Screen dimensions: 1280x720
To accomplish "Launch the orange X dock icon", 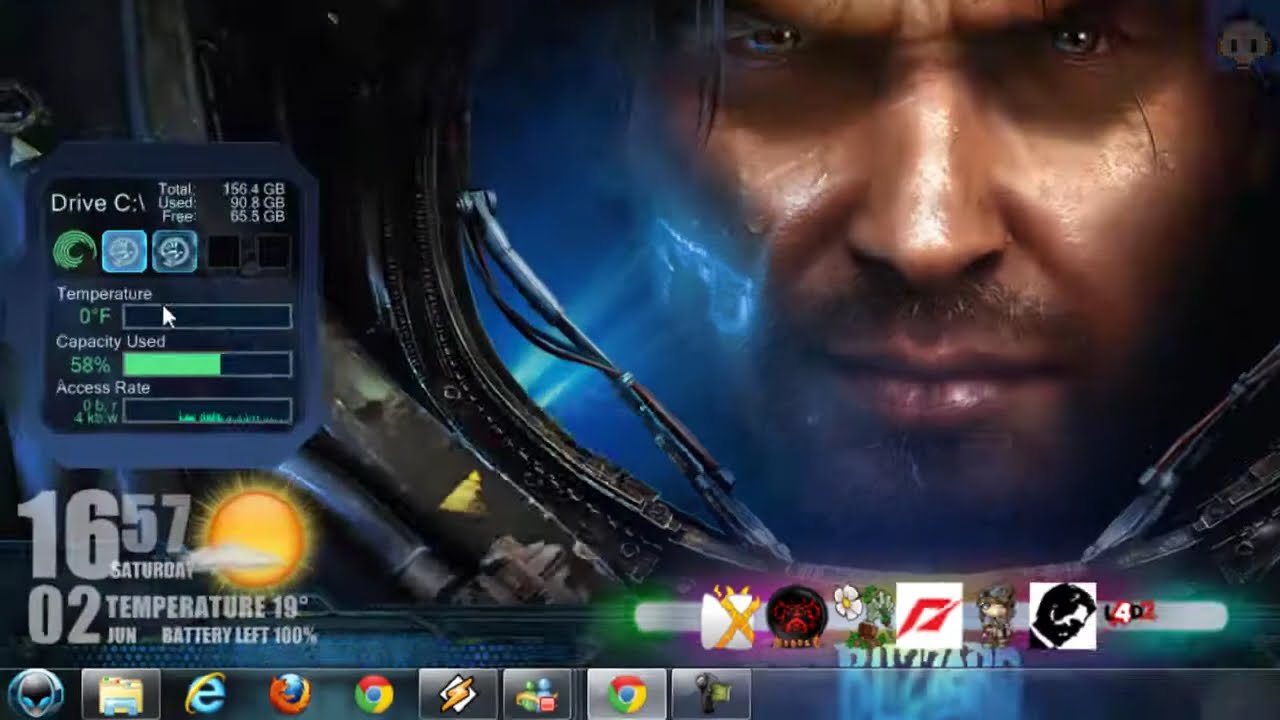I will [x=729, y=617].
